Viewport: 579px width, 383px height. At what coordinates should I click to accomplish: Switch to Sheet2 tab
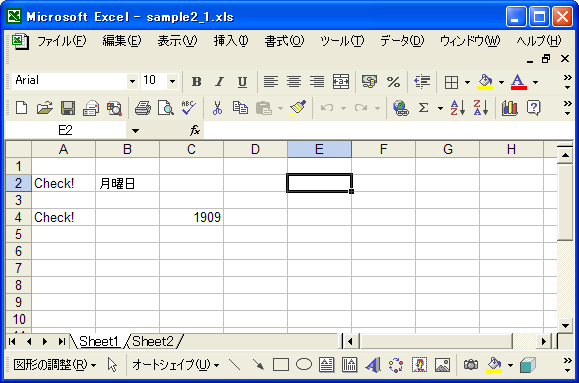[x=153, y=341]
